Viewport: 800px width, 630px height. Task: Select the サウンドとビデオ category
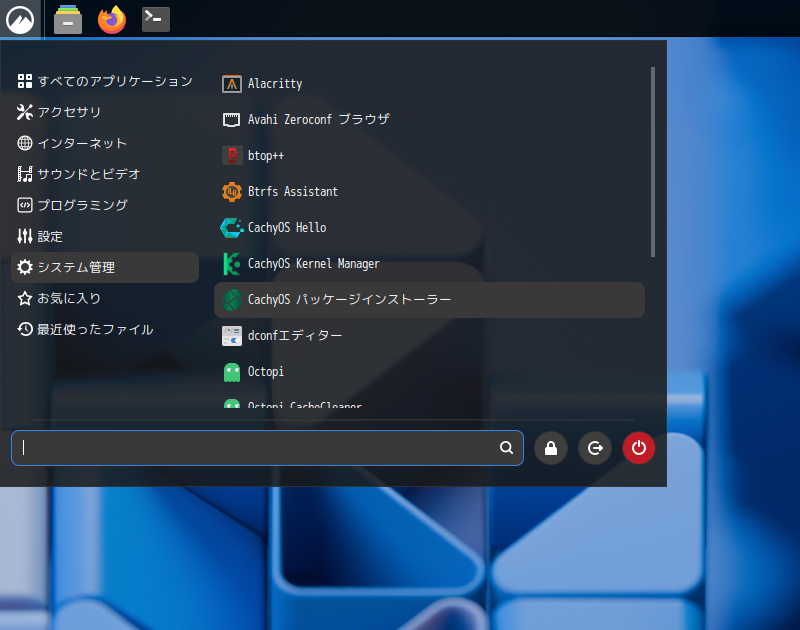pyautogui.click(x=105, y=174)
